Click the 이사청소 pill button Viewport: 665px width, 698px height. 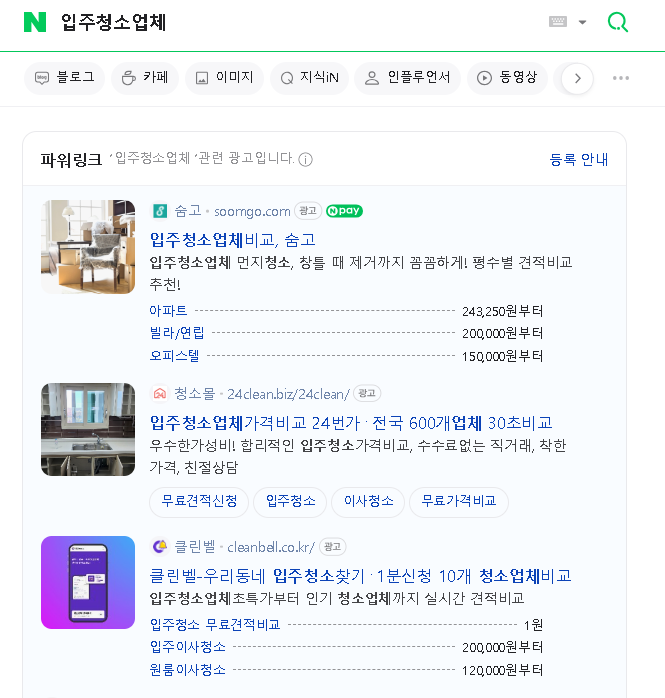pyautogui.click(x=368, y=502)
